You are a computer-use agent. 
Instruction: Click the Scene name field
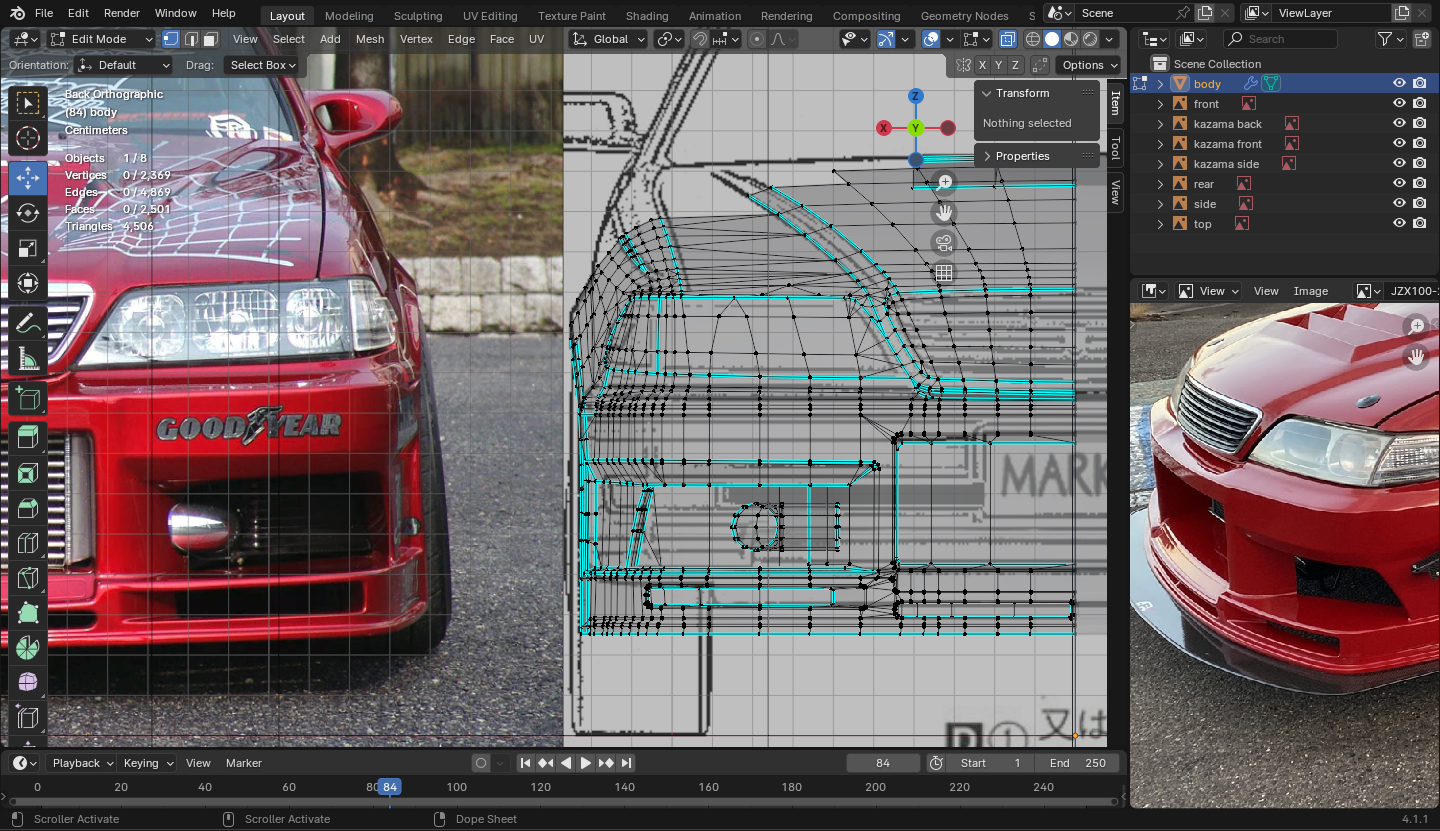1126,13
